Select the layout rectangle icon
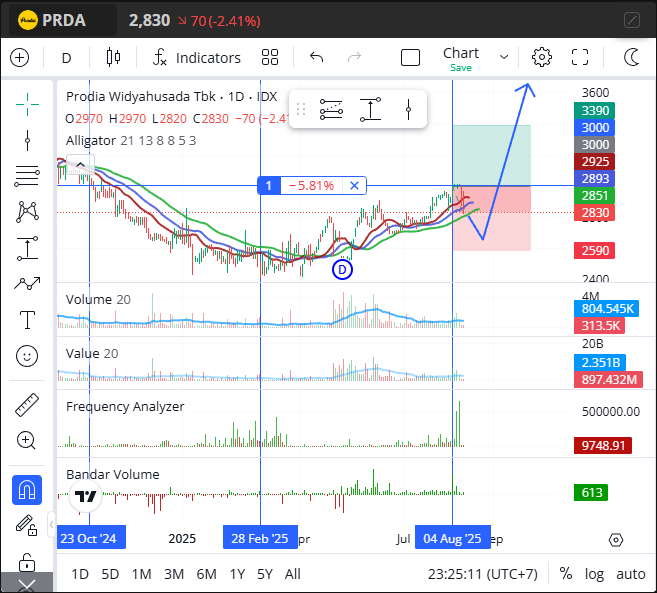The width and height of the screenshot is (657, 593). click(410, 57)
